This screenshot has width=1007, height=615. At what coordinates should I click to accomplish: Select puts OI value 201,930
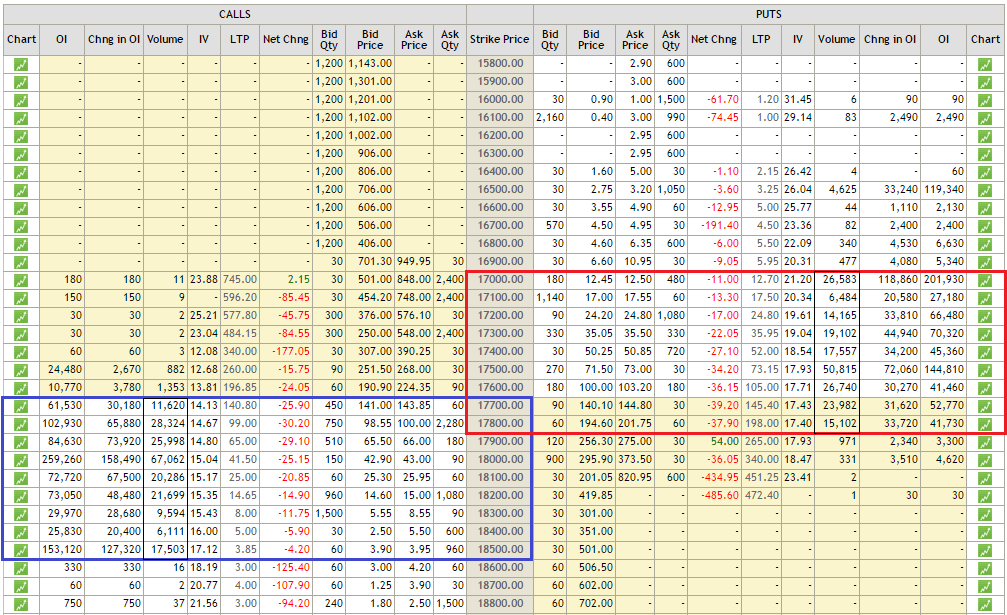coord(944,279)
